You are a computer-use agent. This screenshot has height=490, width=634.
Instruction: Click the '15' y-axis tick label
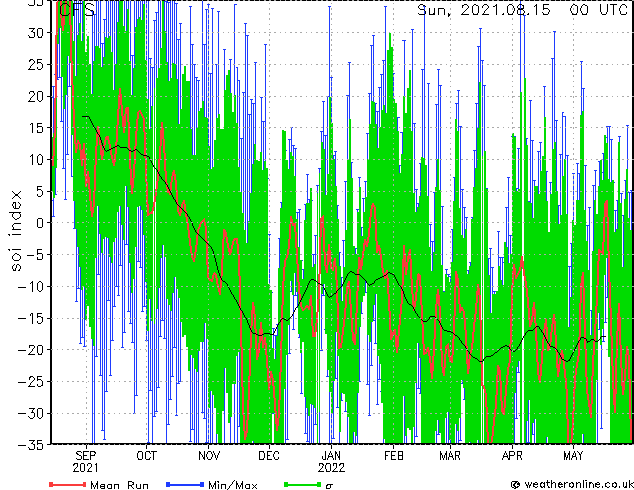36,128
